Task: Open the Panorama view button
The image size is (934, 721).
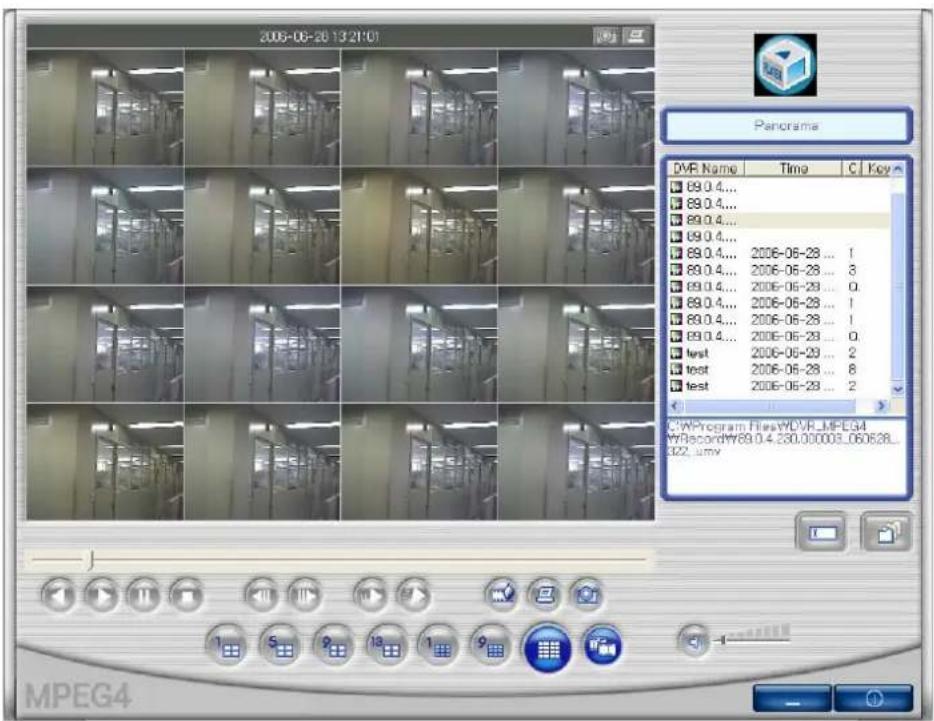Action: [x=786, y=126]
